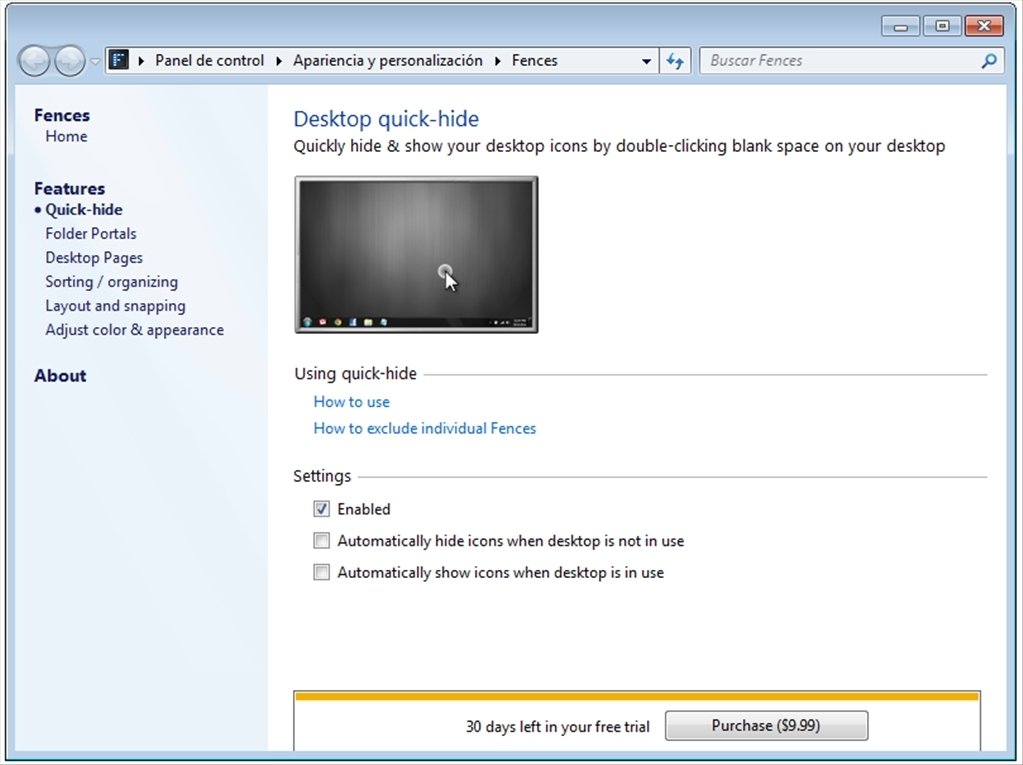Open the Desktop Pages feature page
Screen dimensions: 1023x765
click(94, 258)
